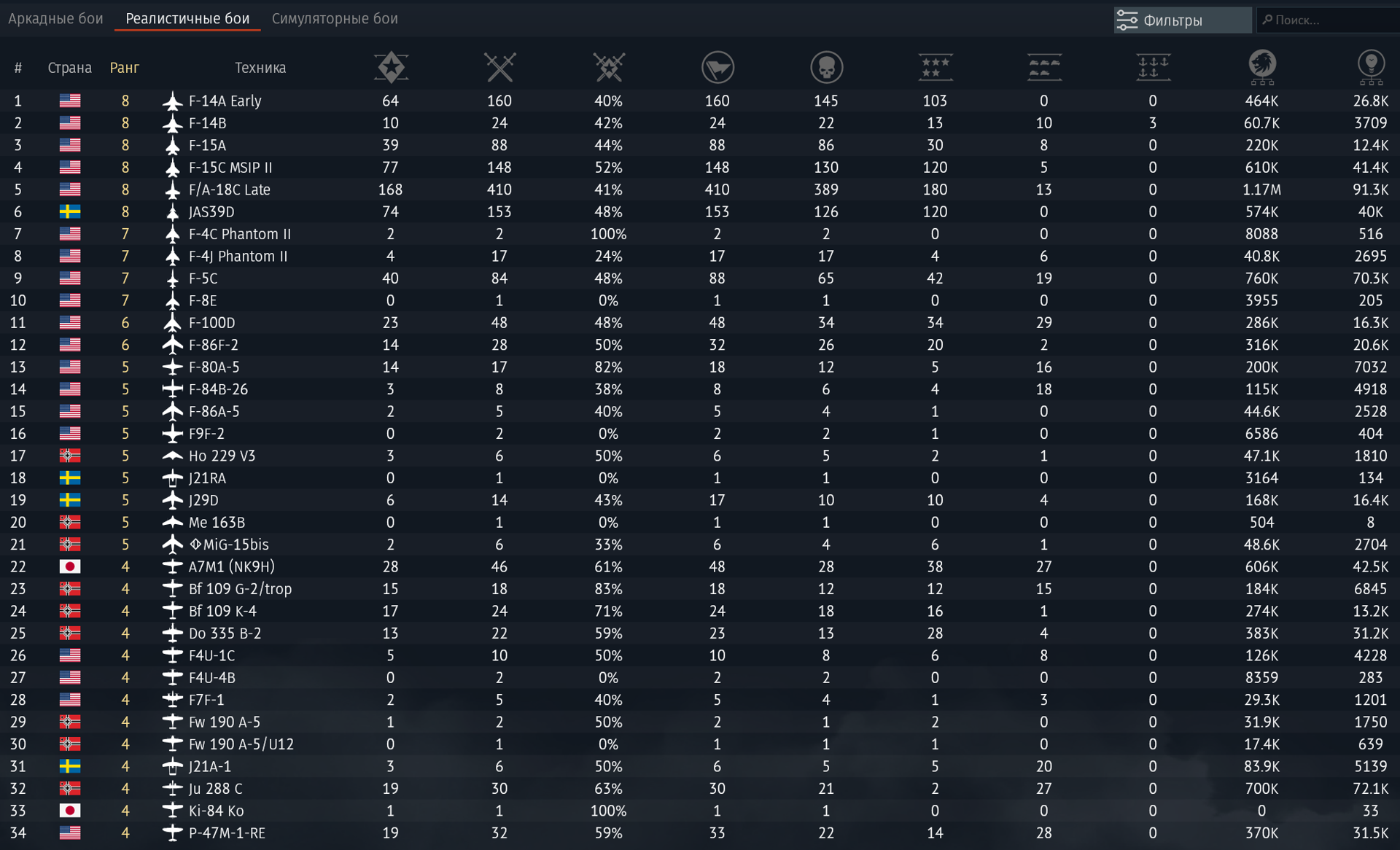Sort the table by Страна column

tap(69, 68)
